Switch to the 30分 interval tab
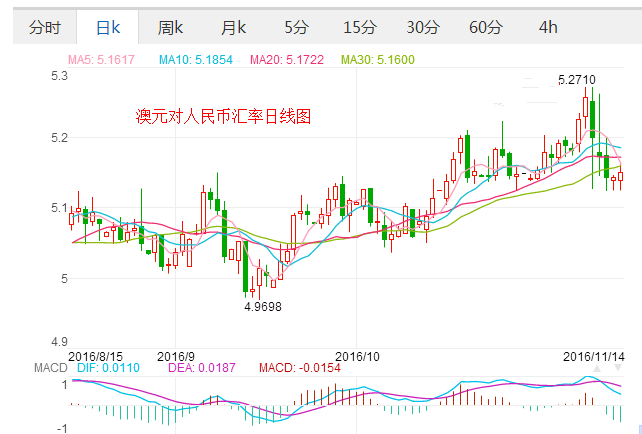 [x=423, y=28]
